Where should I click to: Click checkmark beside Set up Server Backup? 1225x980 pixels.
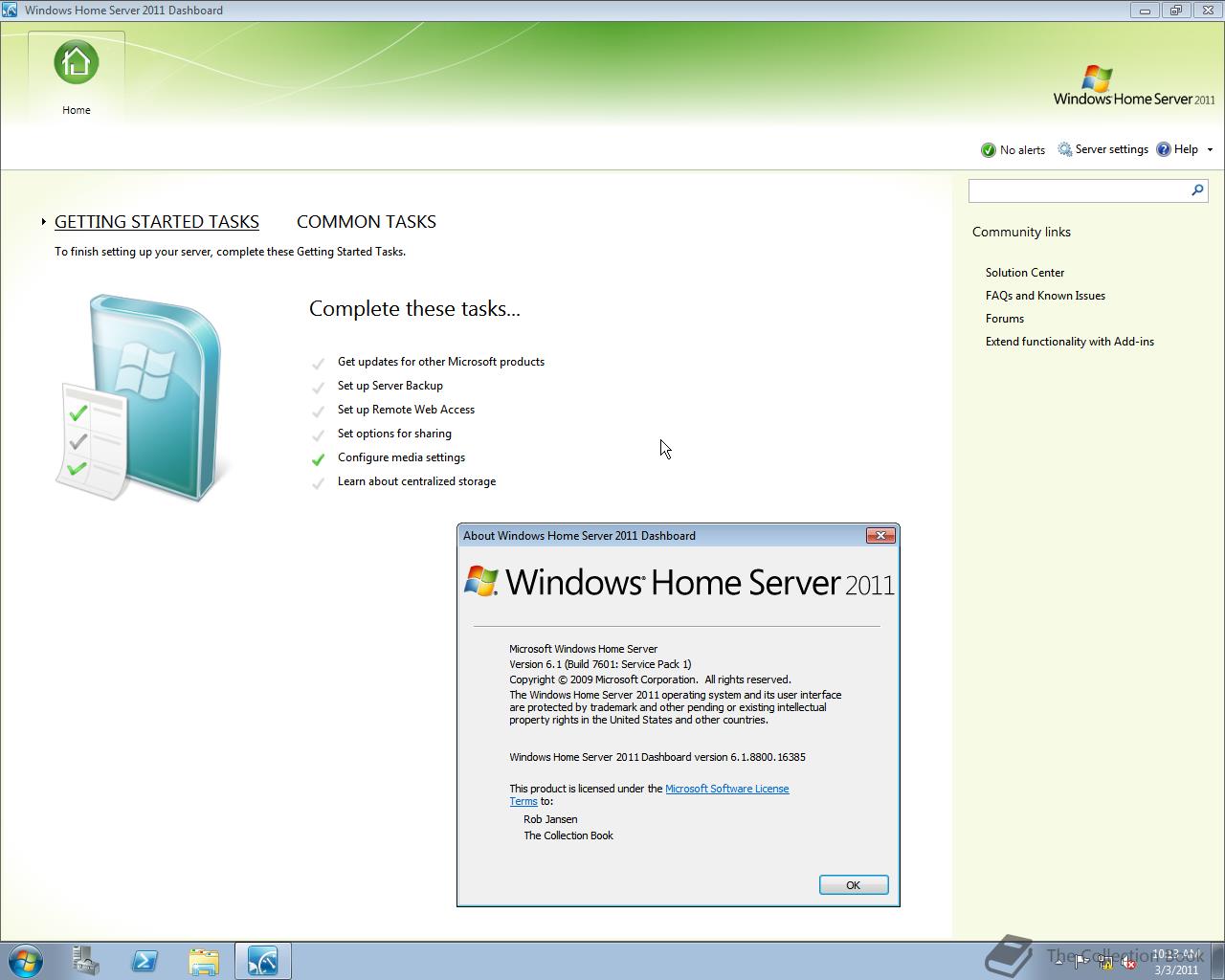click(319, 387)
